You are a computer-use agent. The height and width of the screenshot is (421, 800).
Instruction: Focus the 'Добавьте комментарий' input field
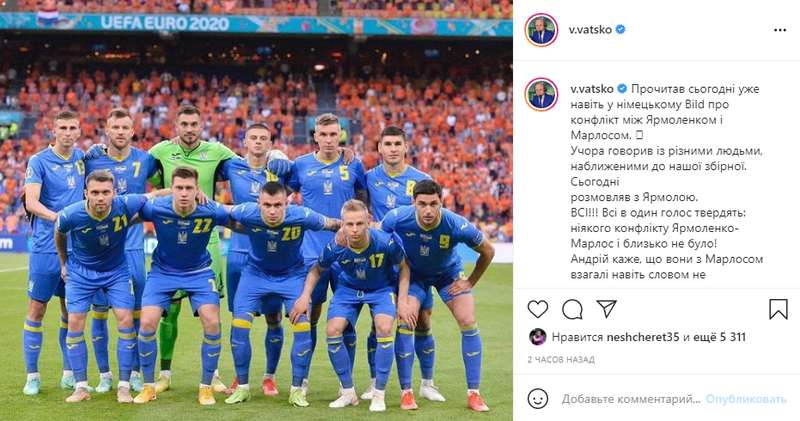[631, 399]
